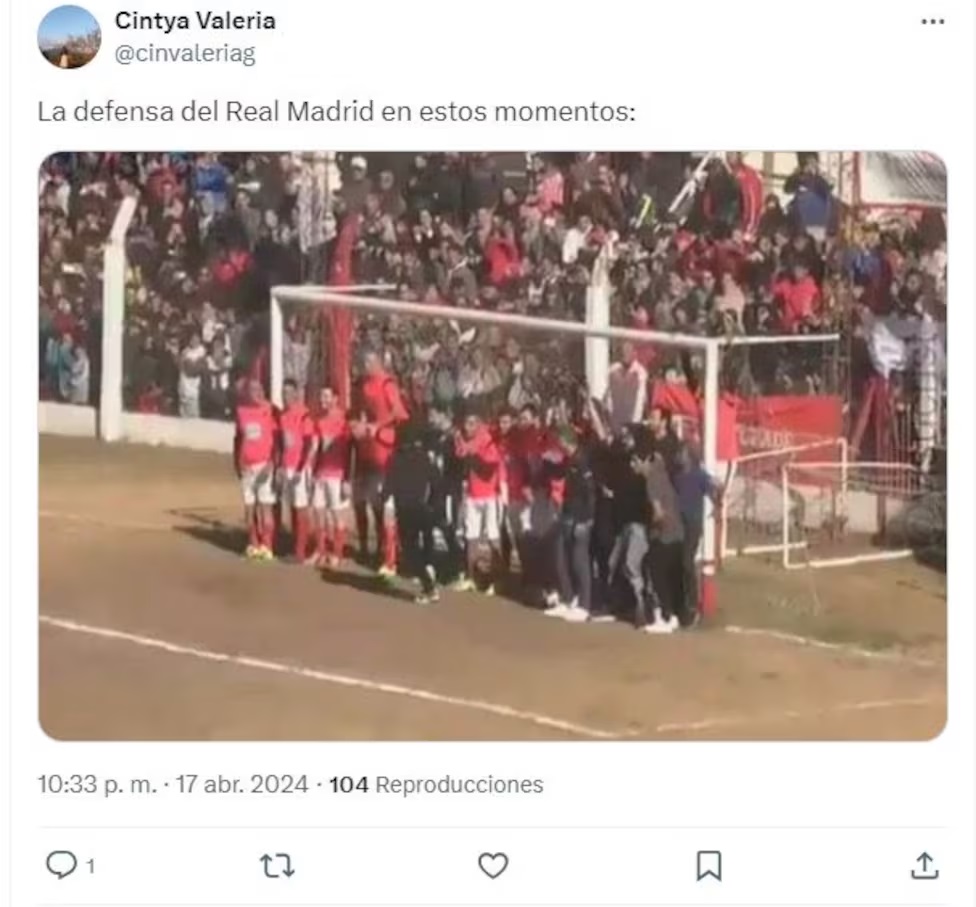Open the reply icon under the tweet
The height and width of the screenshot is (907, 976).
(61, 865)
